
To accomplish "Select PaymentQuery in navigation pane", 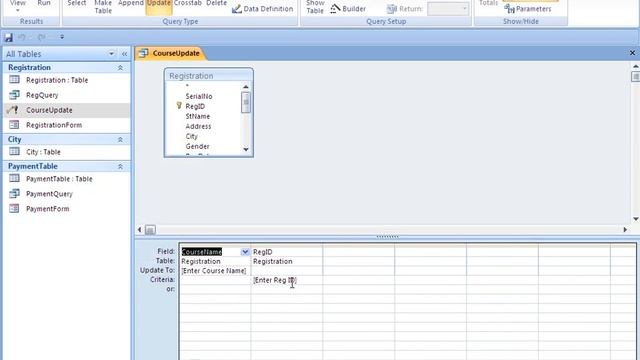I will point(49,194).
